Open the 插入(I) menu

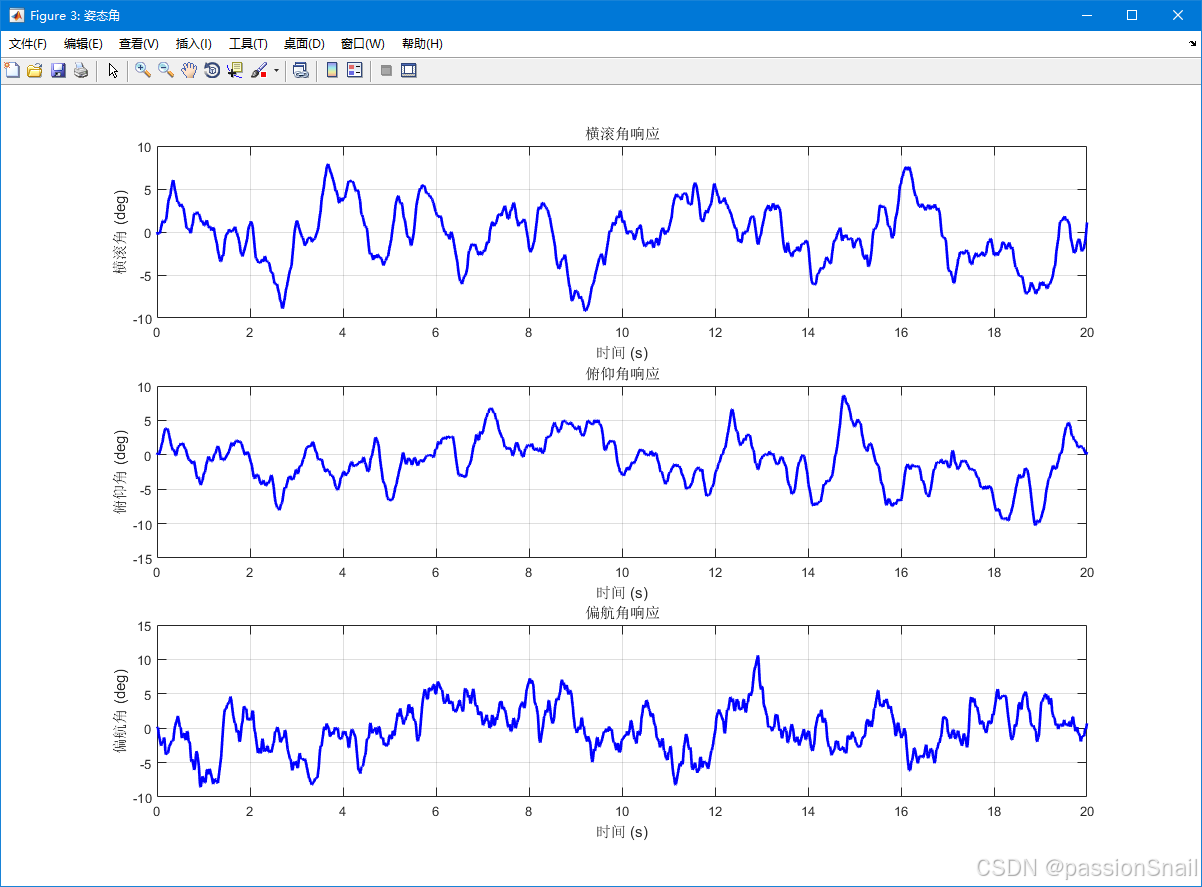tap(194, 44)
